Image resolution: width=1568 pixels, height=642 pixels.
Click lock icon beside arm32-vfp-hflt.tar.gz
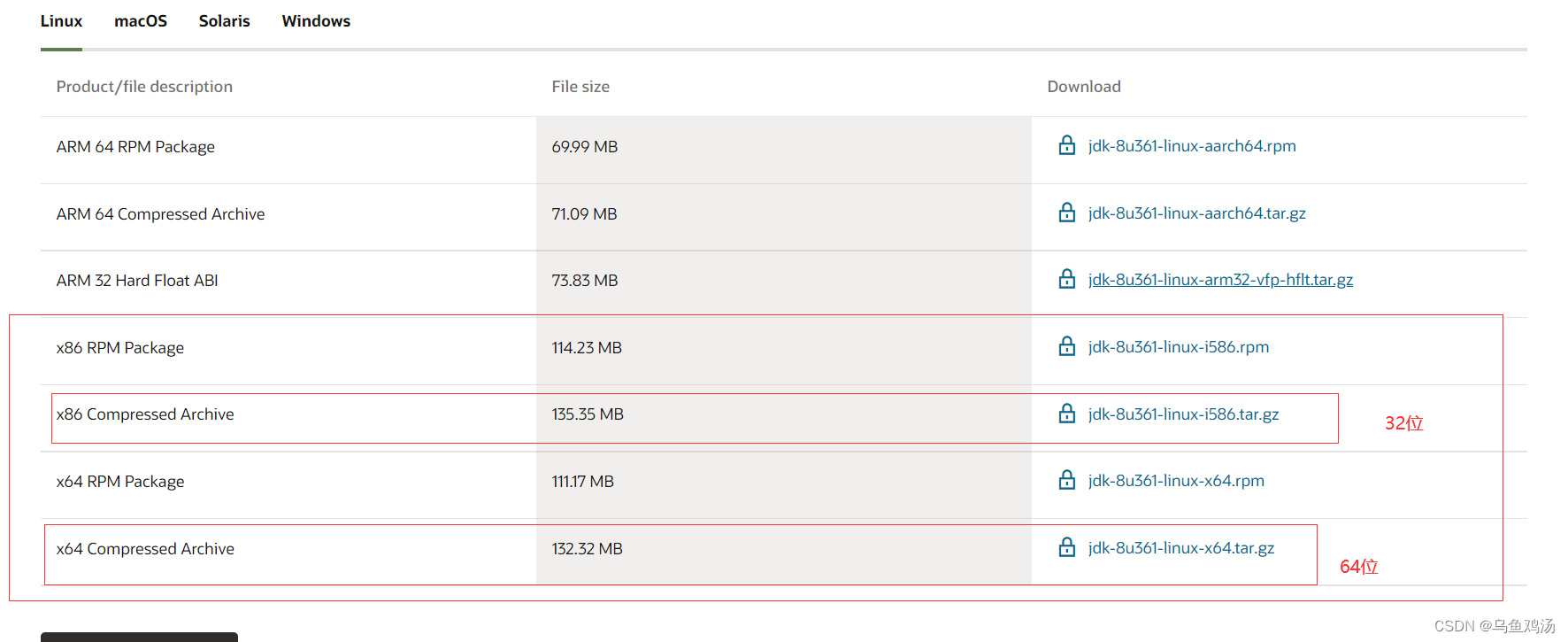[1067, 279]
